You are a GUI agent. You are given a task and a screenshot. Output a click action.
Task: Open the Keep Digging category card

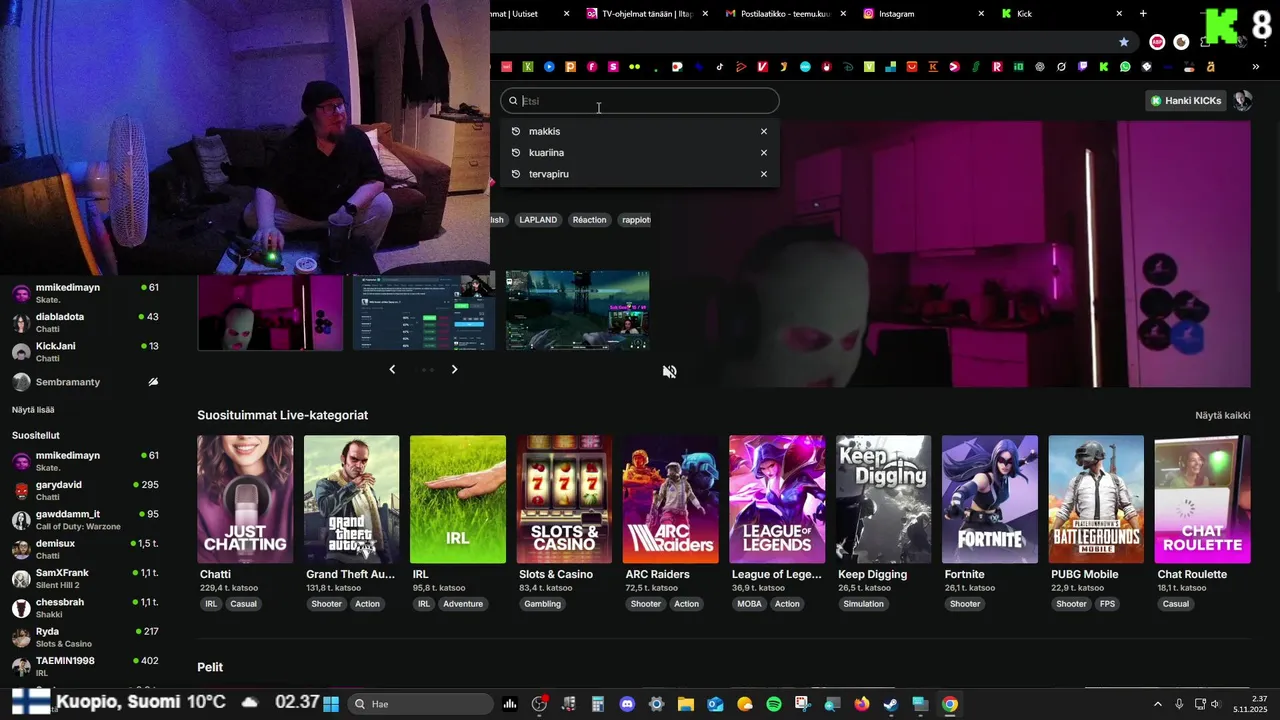(x=883, y=499)
